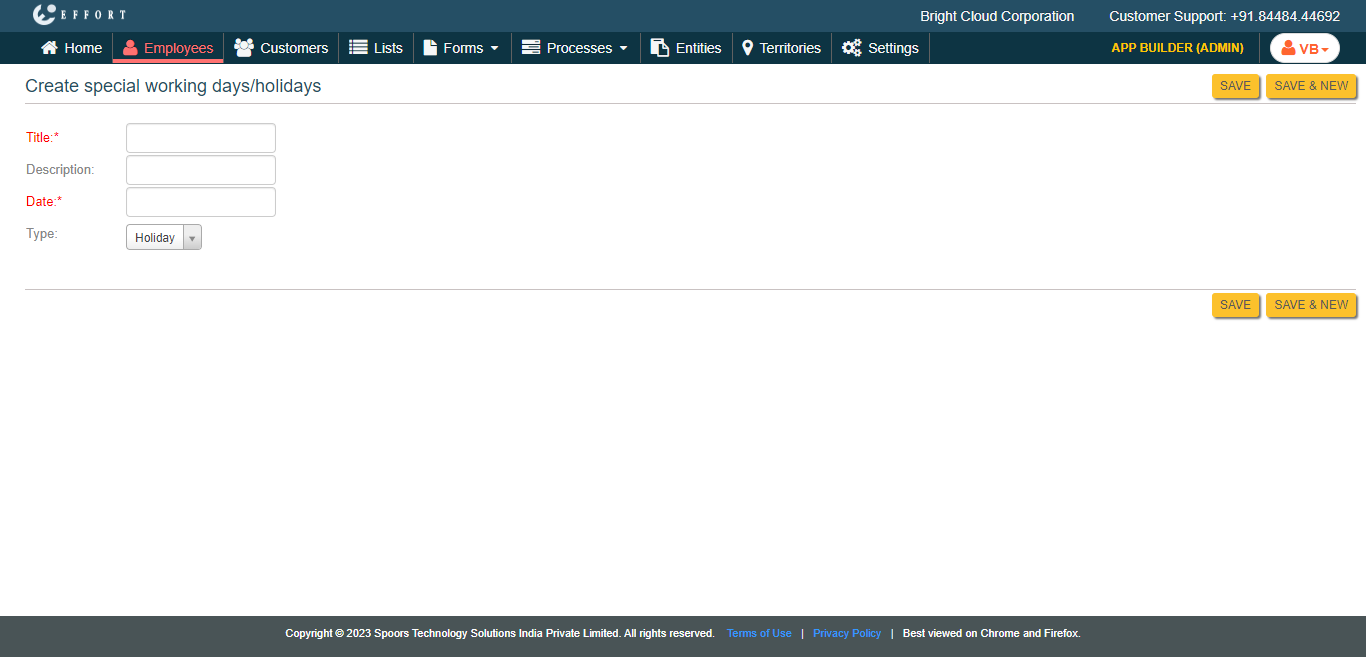
Task: Open the Terms of Use link
Action: coord(759,633)
